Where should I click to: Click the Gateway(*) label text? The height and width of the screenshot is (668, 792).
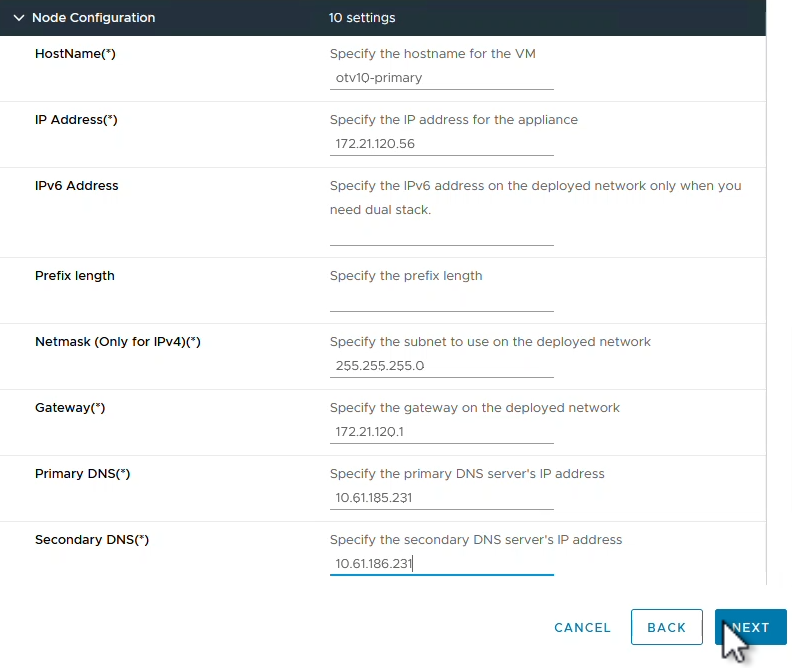click(70, 408)
